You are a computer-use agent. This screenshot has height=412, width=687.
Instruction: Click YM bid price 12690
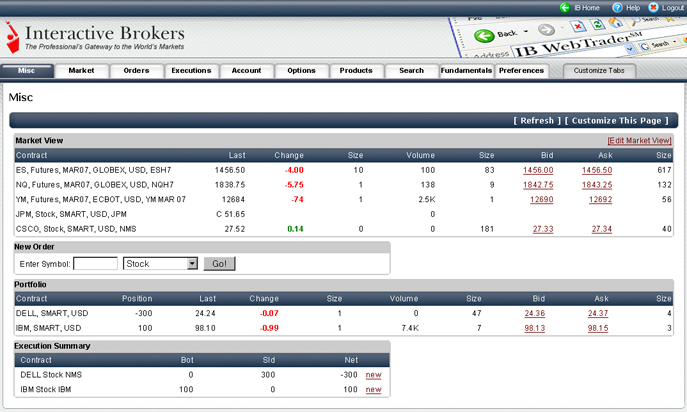tap(542, 199)
